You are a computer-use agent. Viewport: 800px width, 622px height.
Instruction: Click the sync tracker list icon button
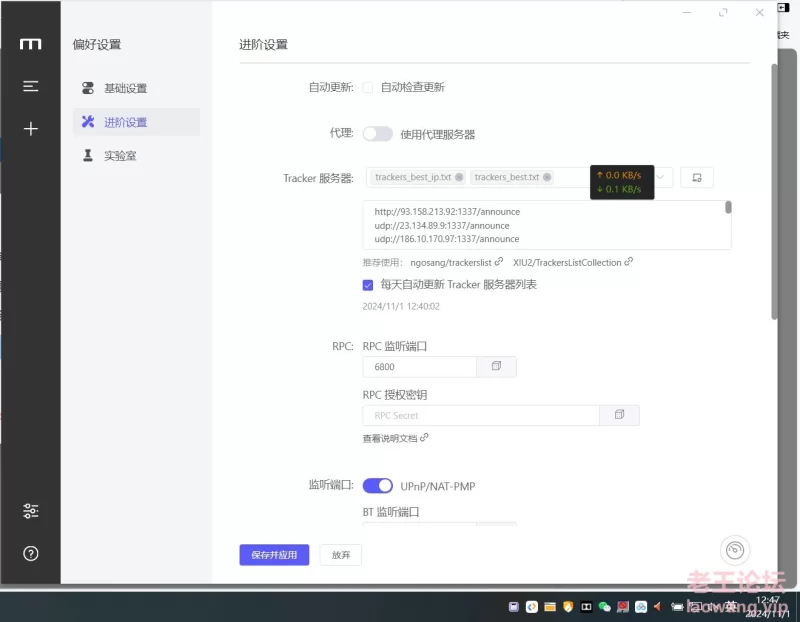point(696,178)
